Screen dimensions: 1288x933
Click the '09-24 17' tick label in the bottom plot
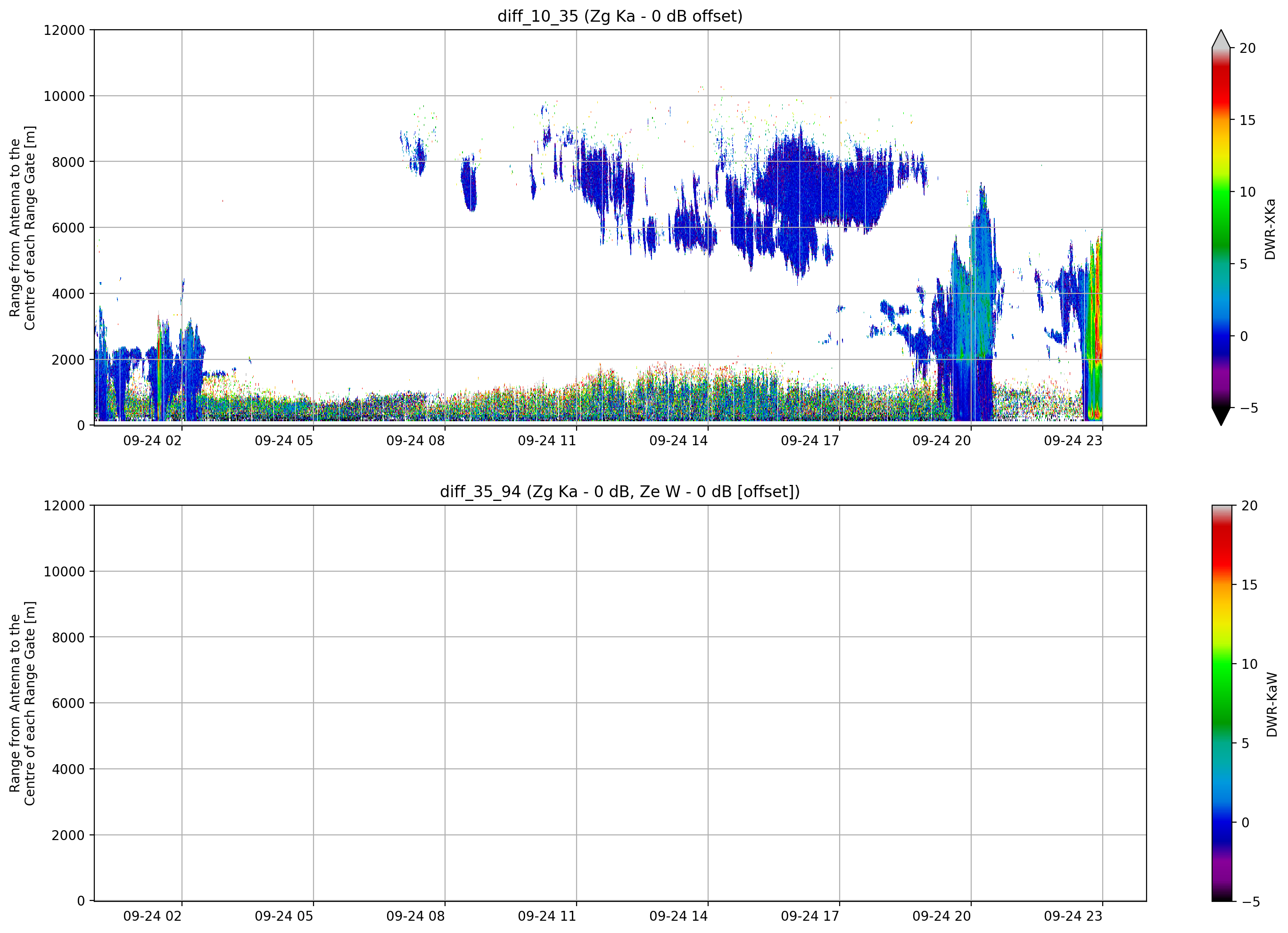810,916
